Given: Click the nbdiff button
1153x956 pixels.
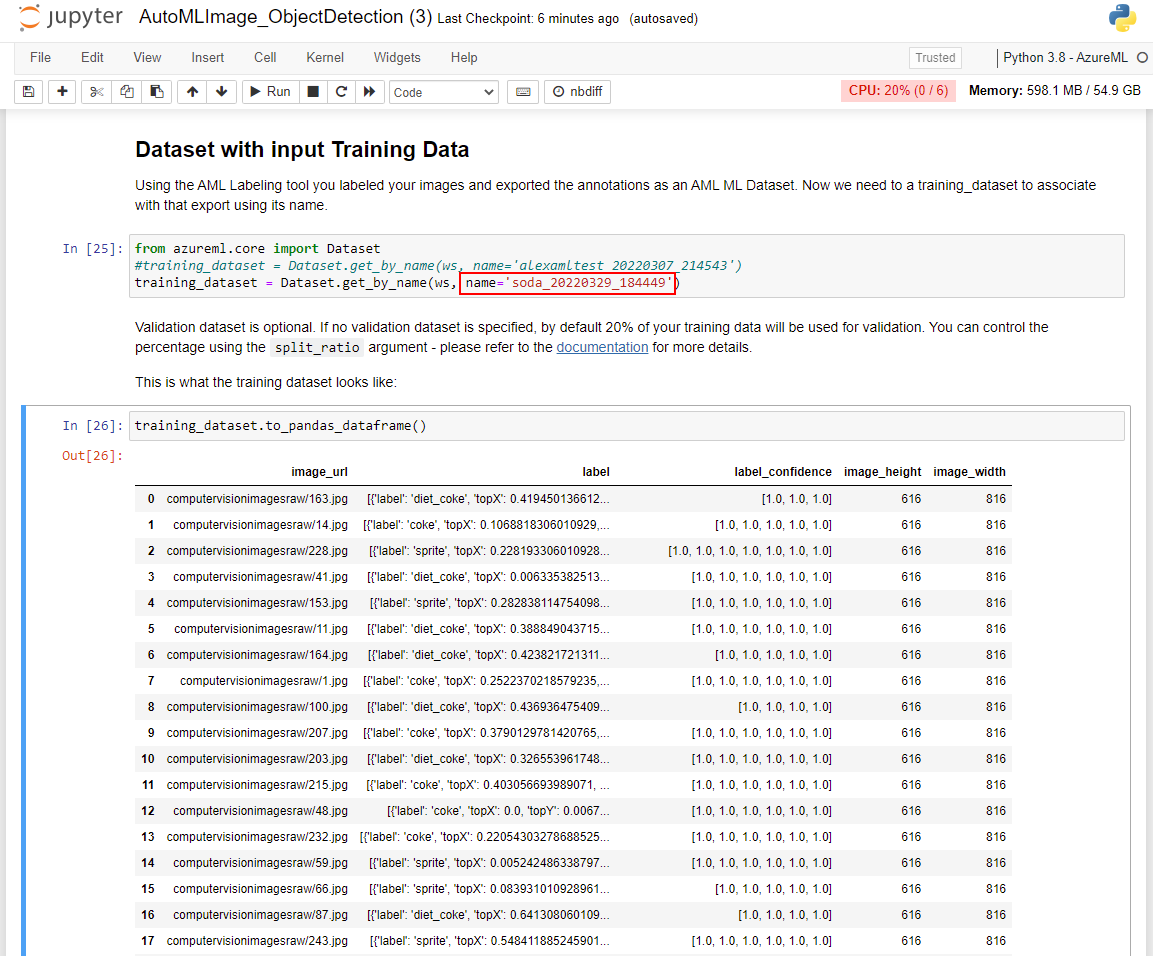Looking at the screenshot, I should 577,92.
